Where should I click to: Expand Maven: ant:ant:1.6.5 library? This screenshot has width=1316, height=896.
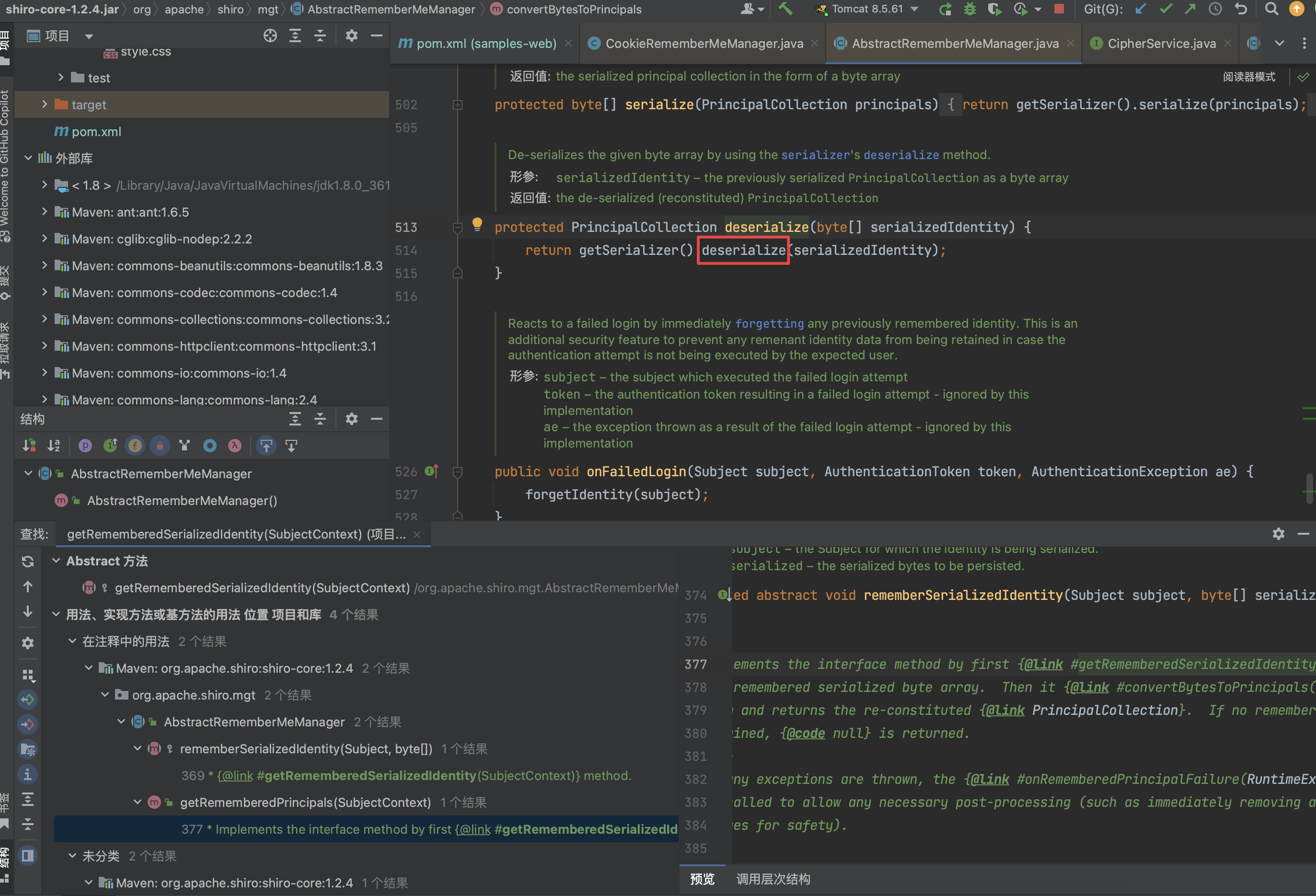[x=45, y=212]
